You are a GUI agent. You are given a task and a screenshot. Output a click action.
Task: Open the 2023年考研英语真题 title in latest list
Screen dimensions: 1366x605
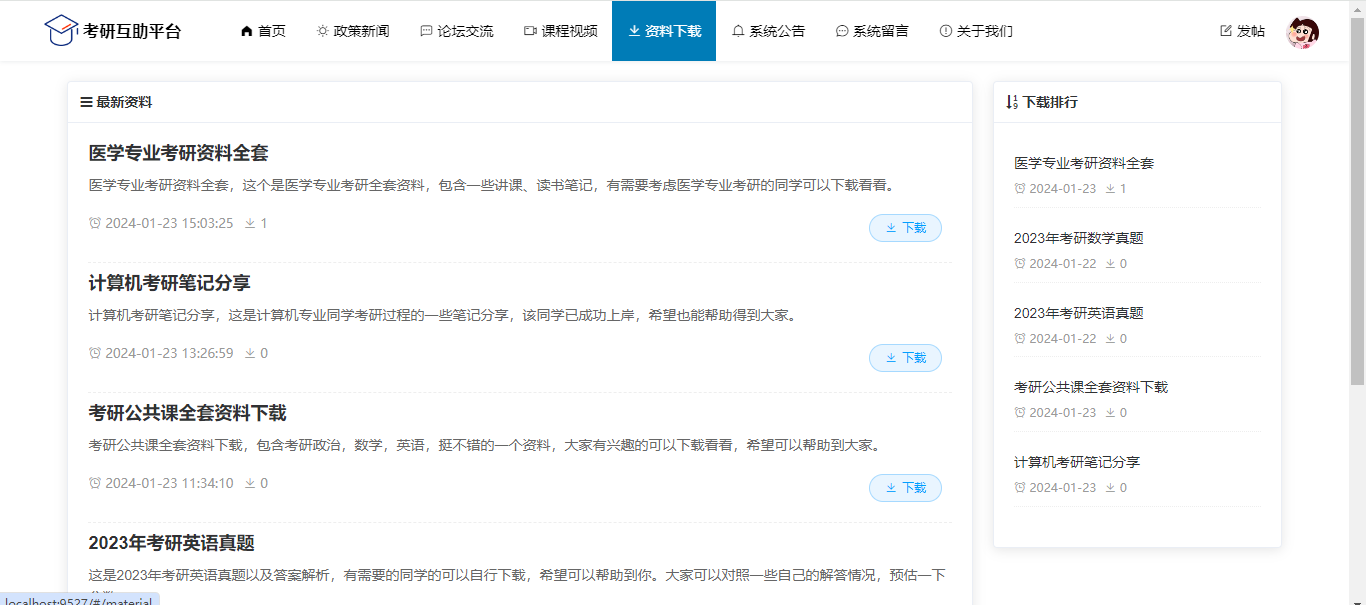[171, 543]
